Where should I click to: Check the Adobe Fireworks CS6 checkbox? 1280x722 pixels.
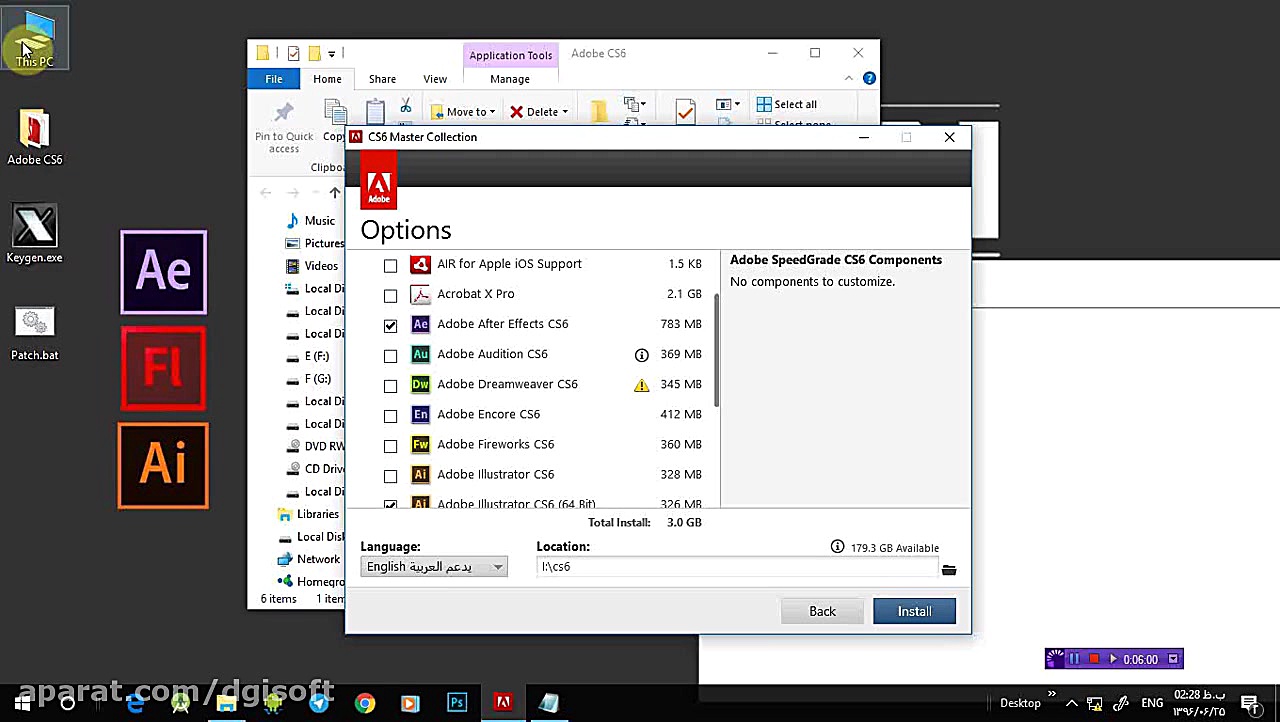pos(390,445)
